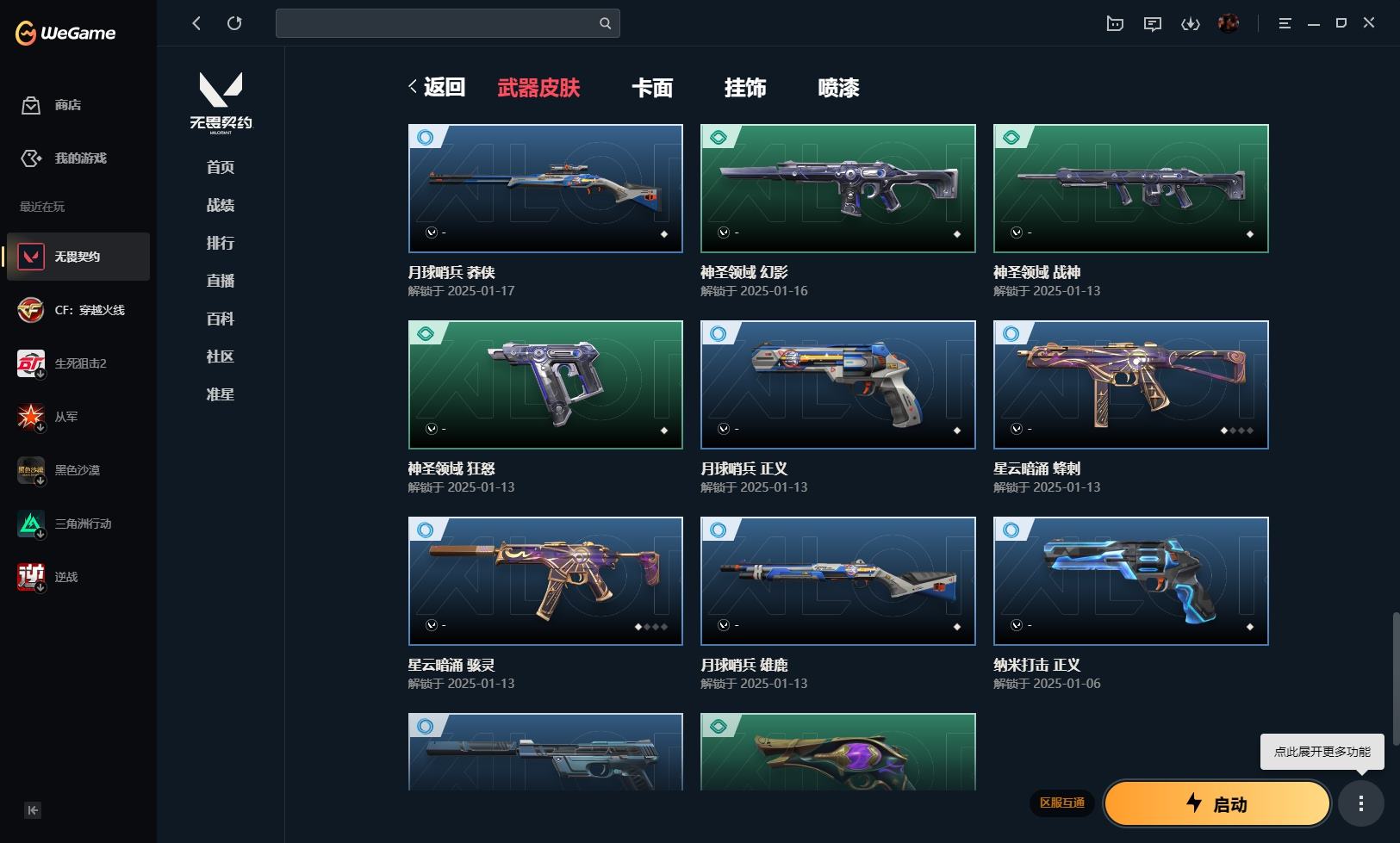
Task: Expand more functions via three-dot button
Action: click(1361, 803)
